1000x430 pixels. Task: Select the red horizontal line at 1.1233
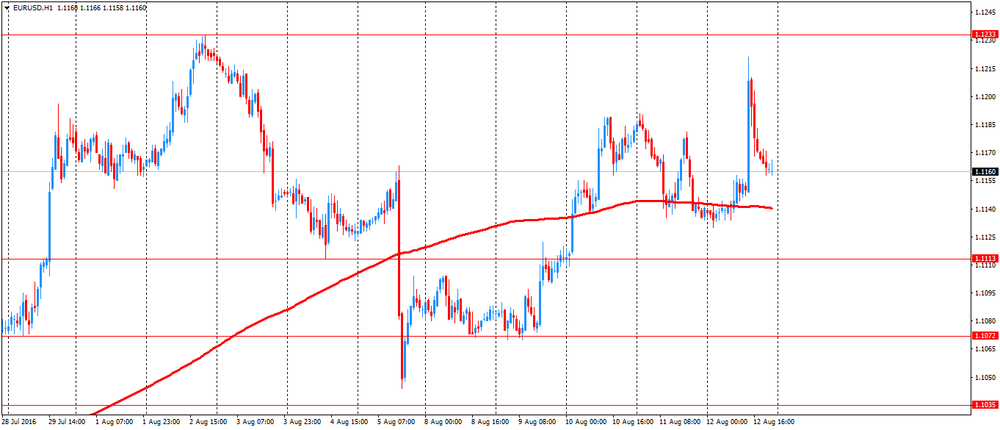click(x=485, y=34)
